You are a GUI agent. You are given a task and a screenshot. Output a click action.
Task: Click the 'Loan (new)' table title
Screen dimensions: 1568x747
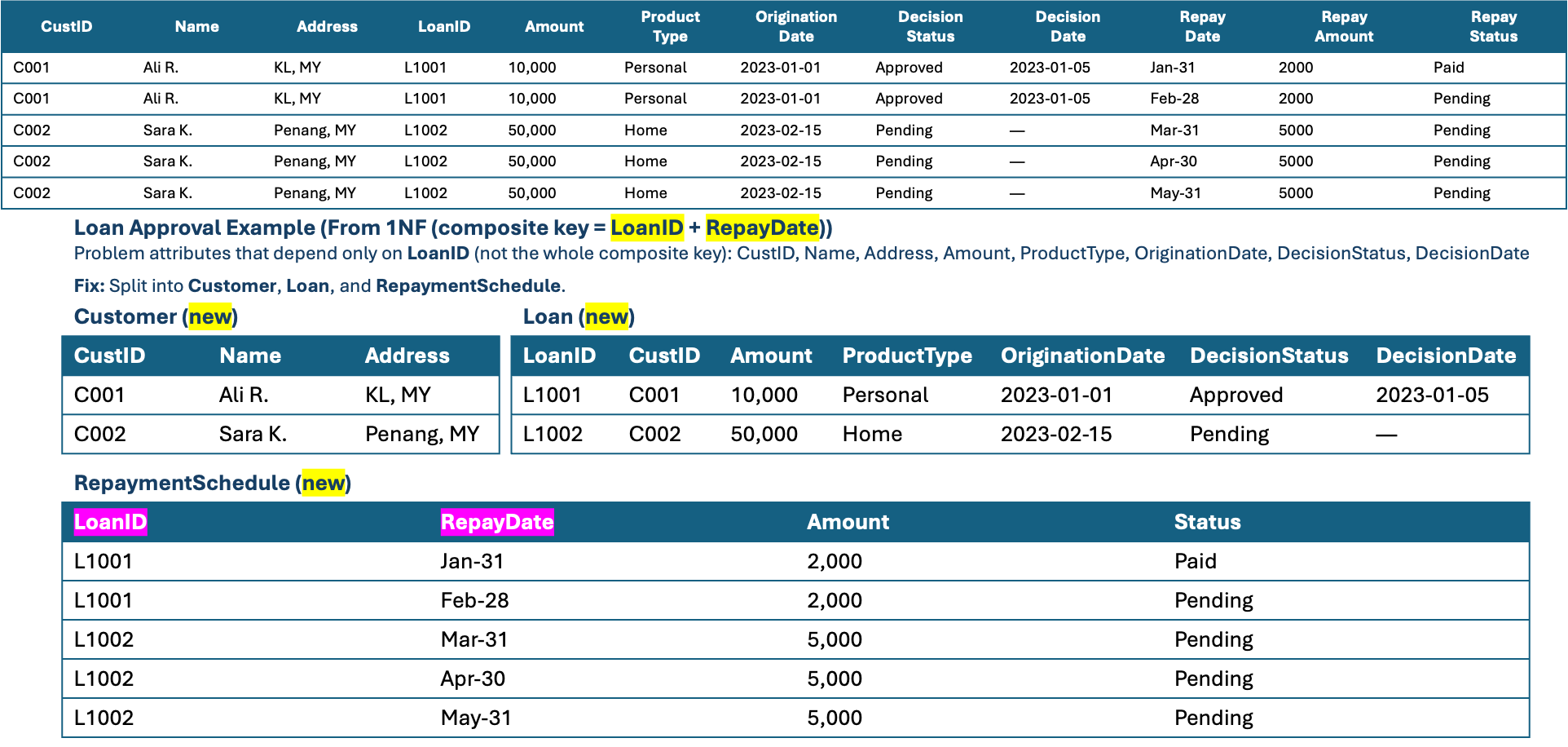[x=579, y=317]
